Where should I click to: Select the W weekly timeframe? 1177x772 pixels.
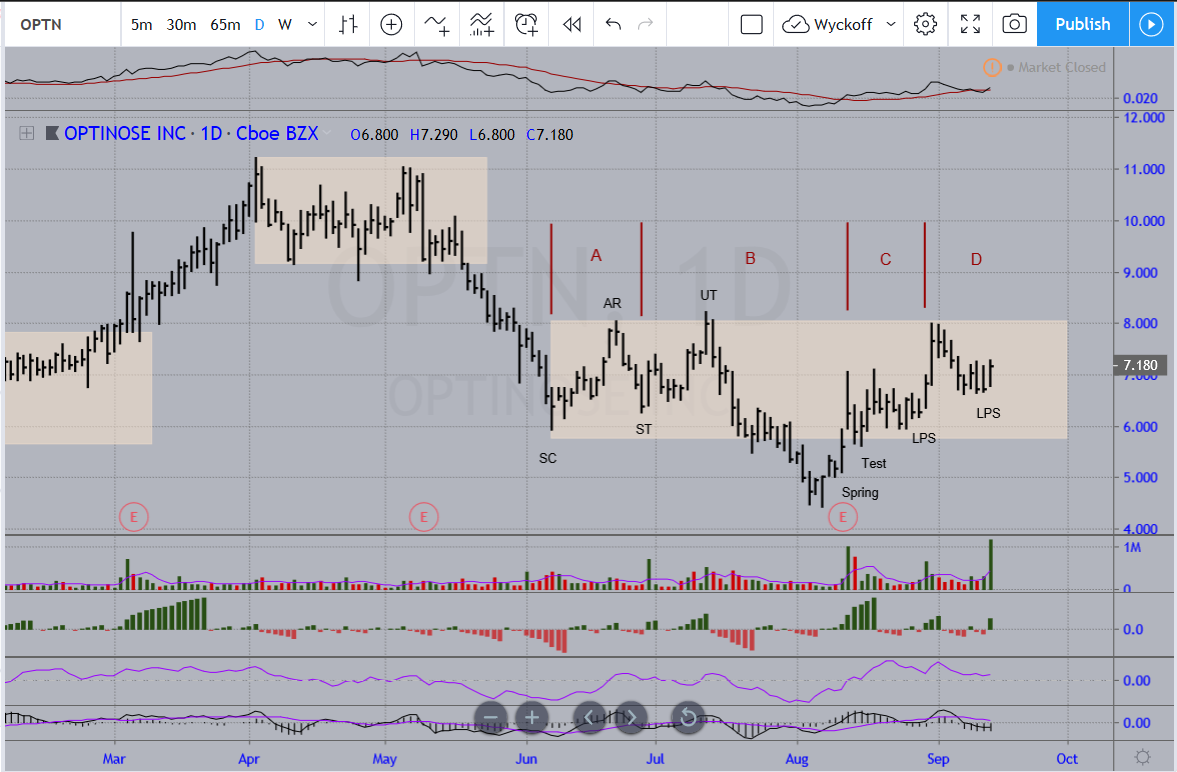285,24
